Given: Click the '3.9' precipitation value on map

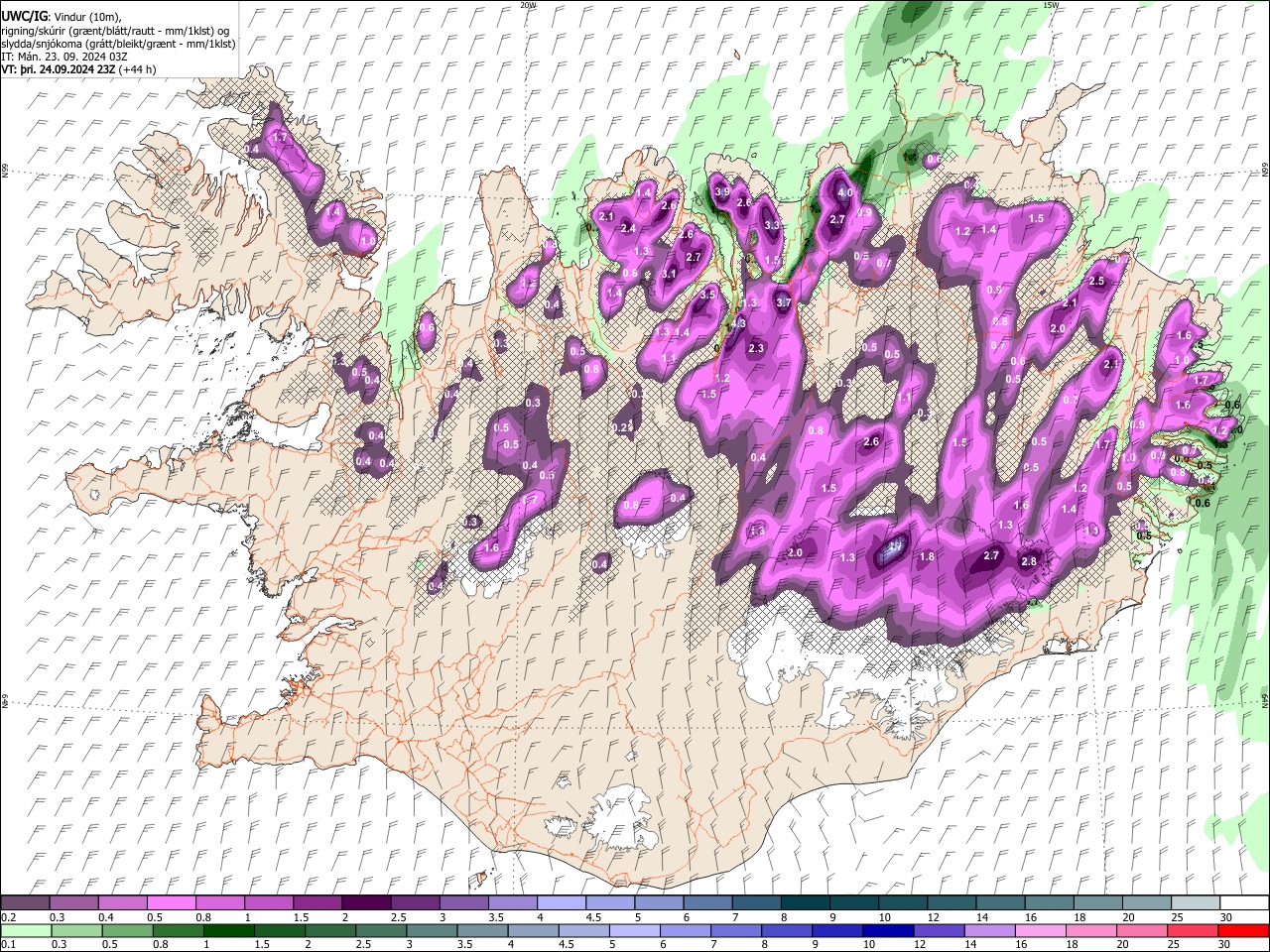Looking at the screenshot, I should (x=722, y=191).
